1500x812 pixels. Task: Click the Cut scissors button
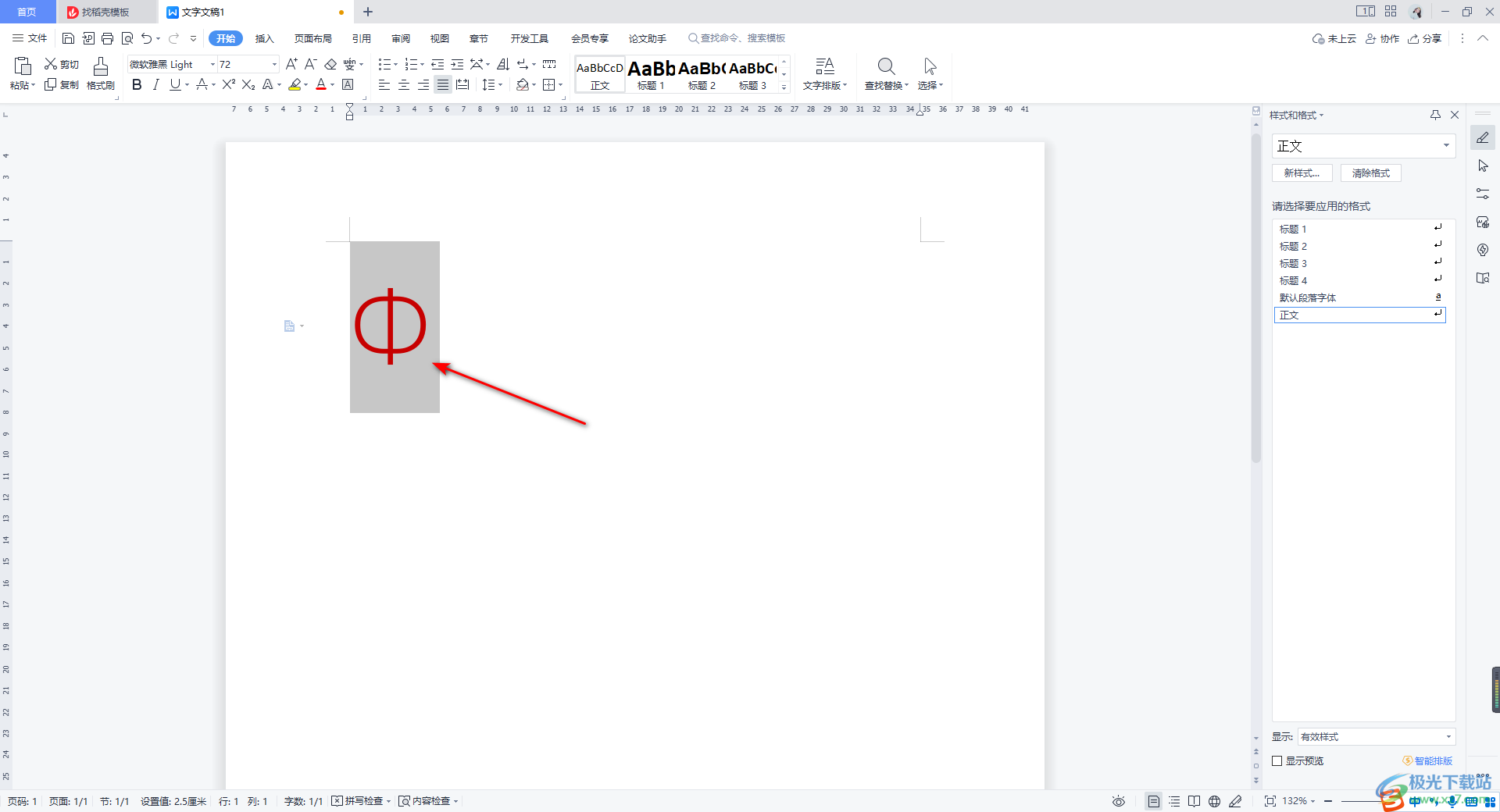point(61,64)
